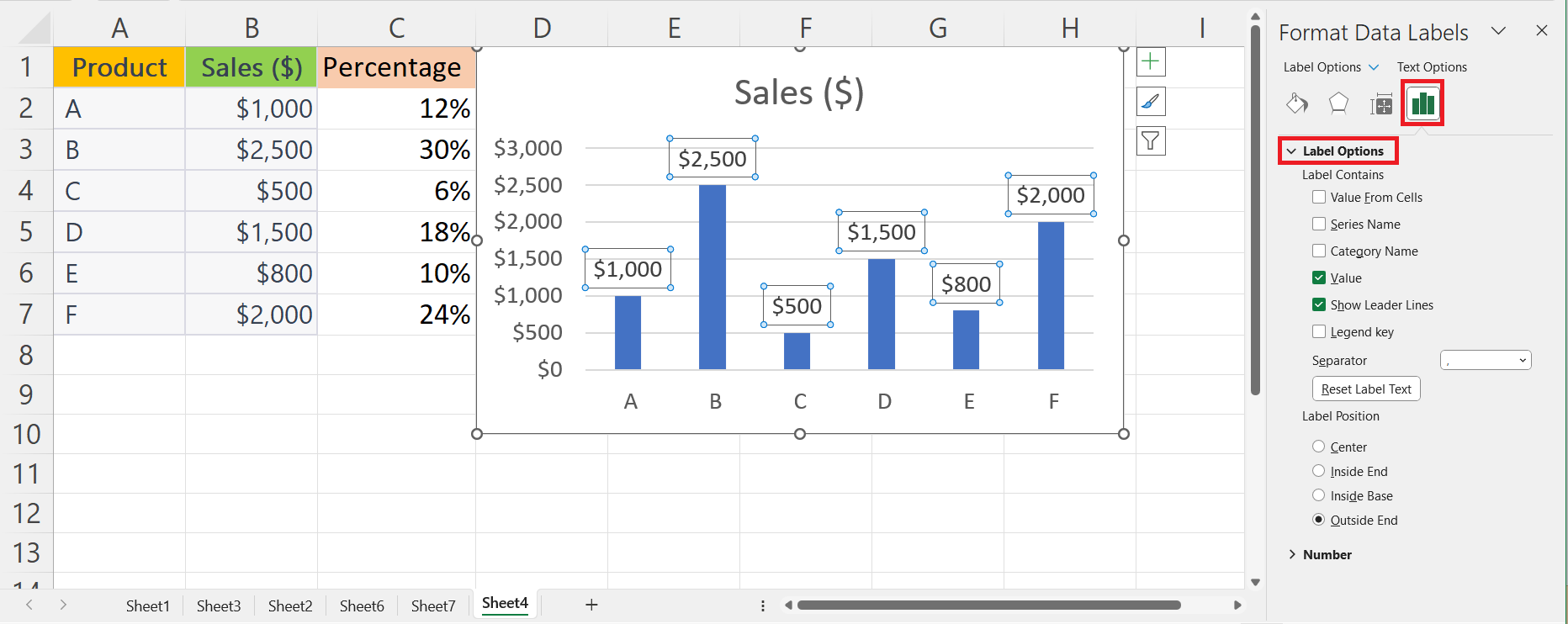Switch to Sheet7 tab
Image resolution: width=1568 pixels, height=624 pixels.
pyautogui.click(x=433, y=605)
